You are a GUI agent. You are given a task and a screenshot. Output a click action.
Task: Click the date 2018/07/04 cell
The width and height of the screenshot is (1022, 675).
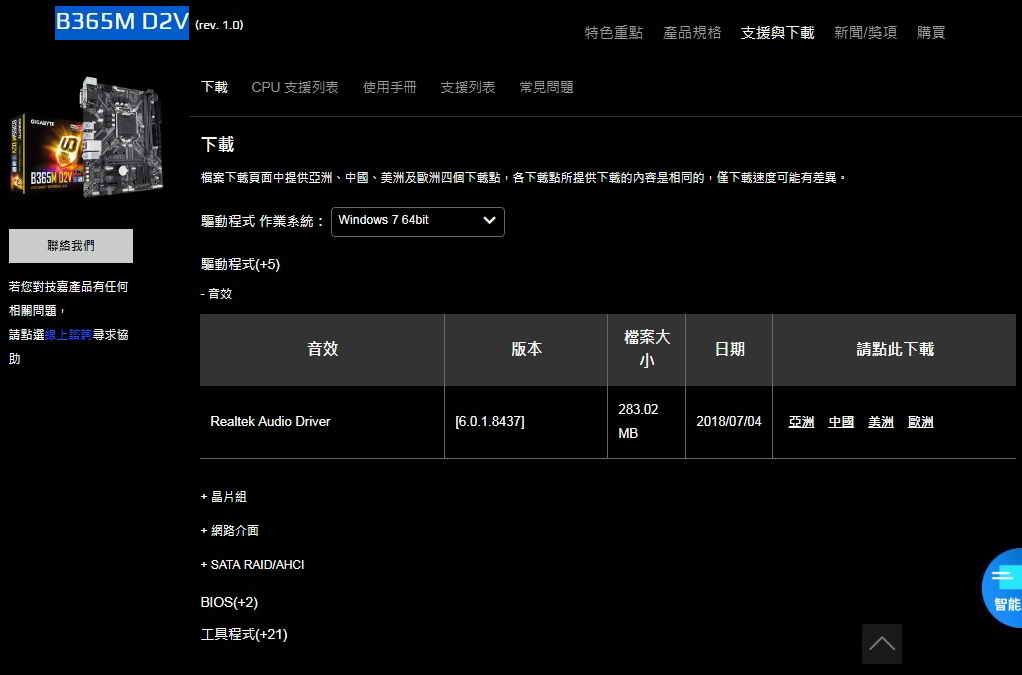coord(729,422)
